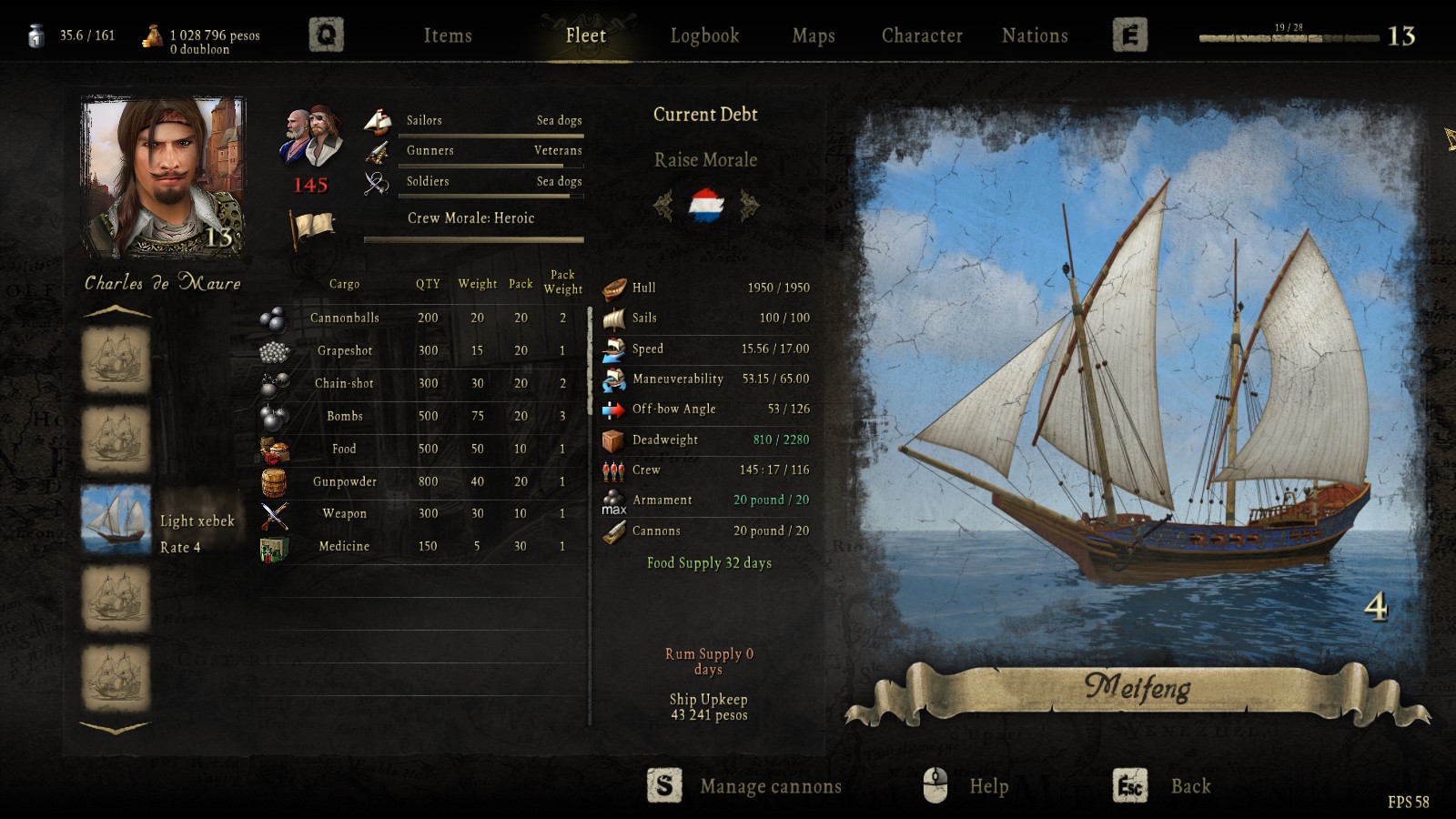Click the Cannonballs cargo icon
Image resolution: width=1456 pixels, height=819 pixels.
point(274,318)
